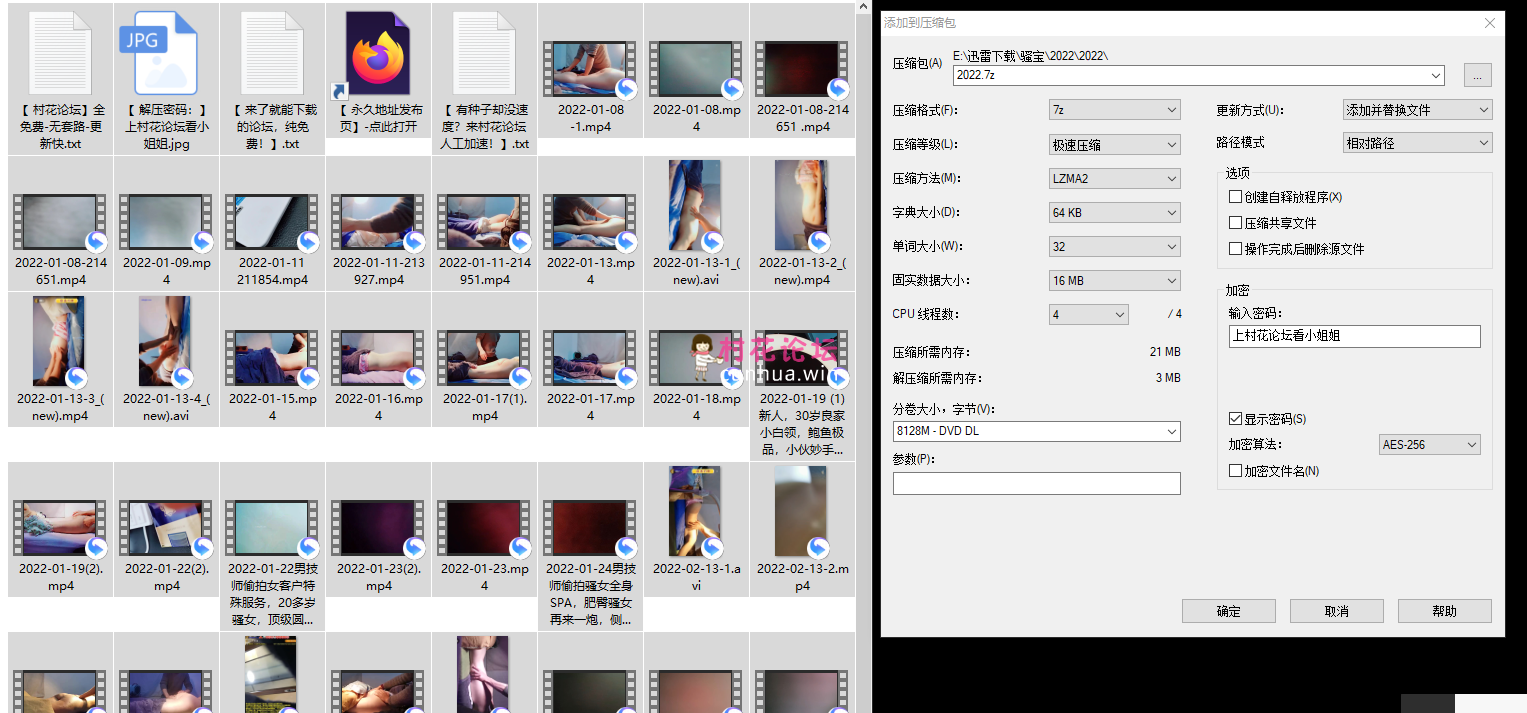1527x713 pixels.
Task: Open the 压缩格式 7z dropdown
Action: (1114, 110)
